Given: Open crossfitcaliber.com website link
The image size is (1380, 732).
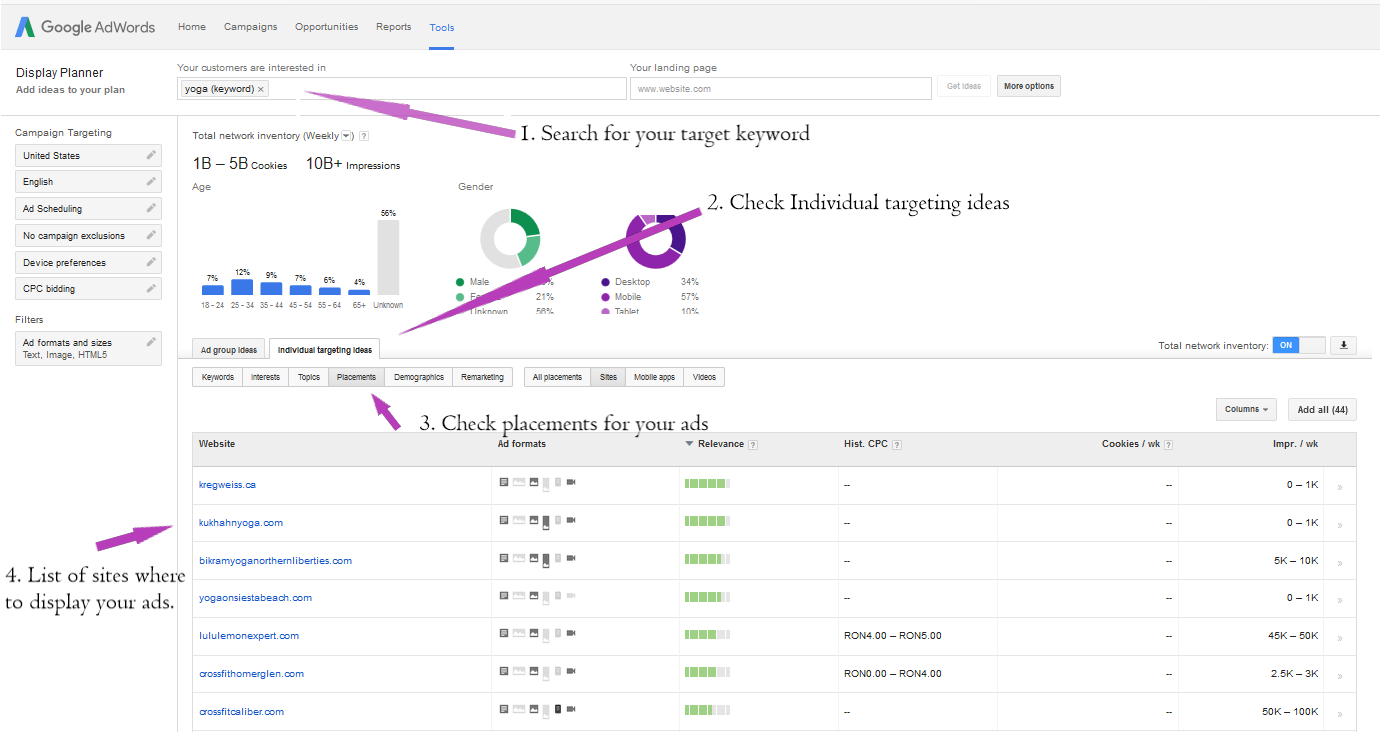Looking at the screenshot, I should [241, 712].
